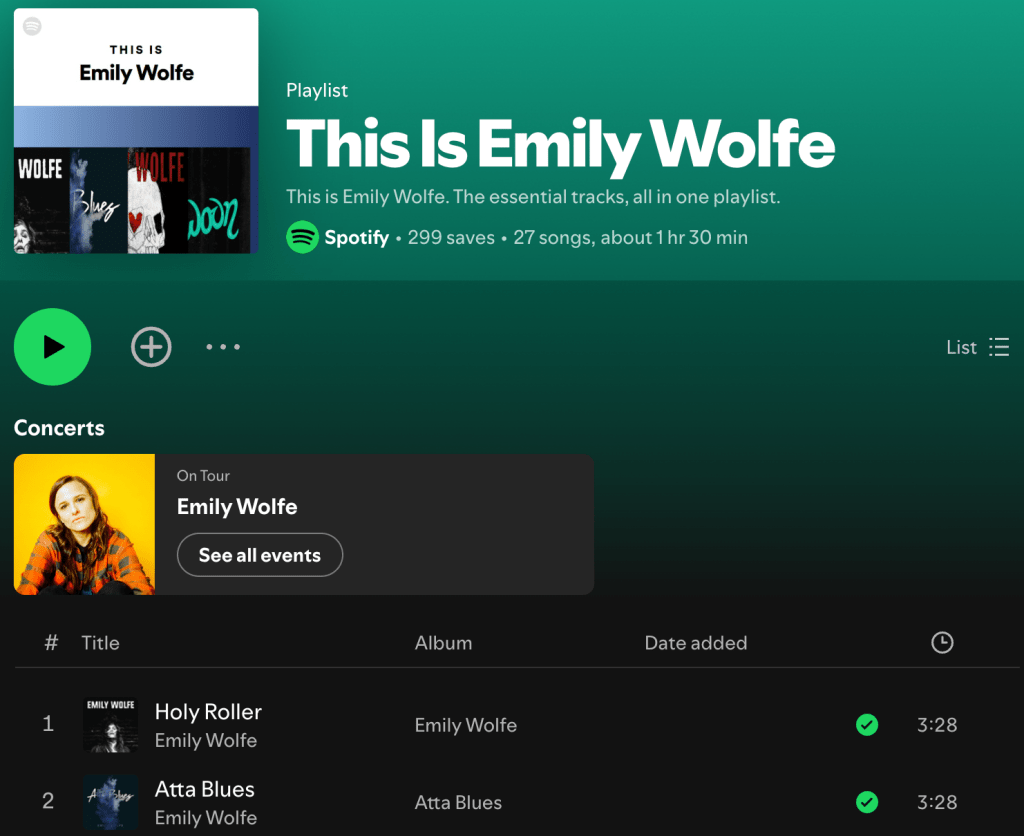This screenshot has height=836, width=1024.
Task: Click the Atta Blues album thumbnail
Action: [x=111, y=802]
